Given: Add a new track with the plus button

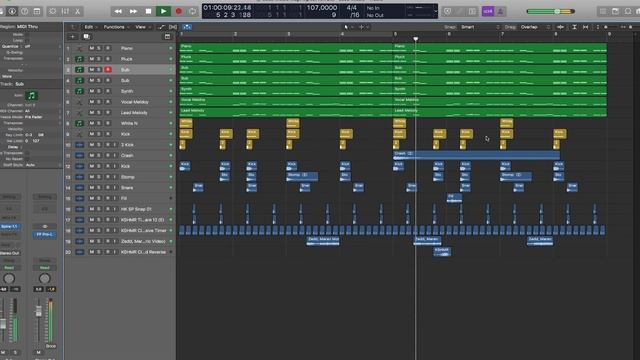Looking at the screenshot, I should [x=72, y=37].
